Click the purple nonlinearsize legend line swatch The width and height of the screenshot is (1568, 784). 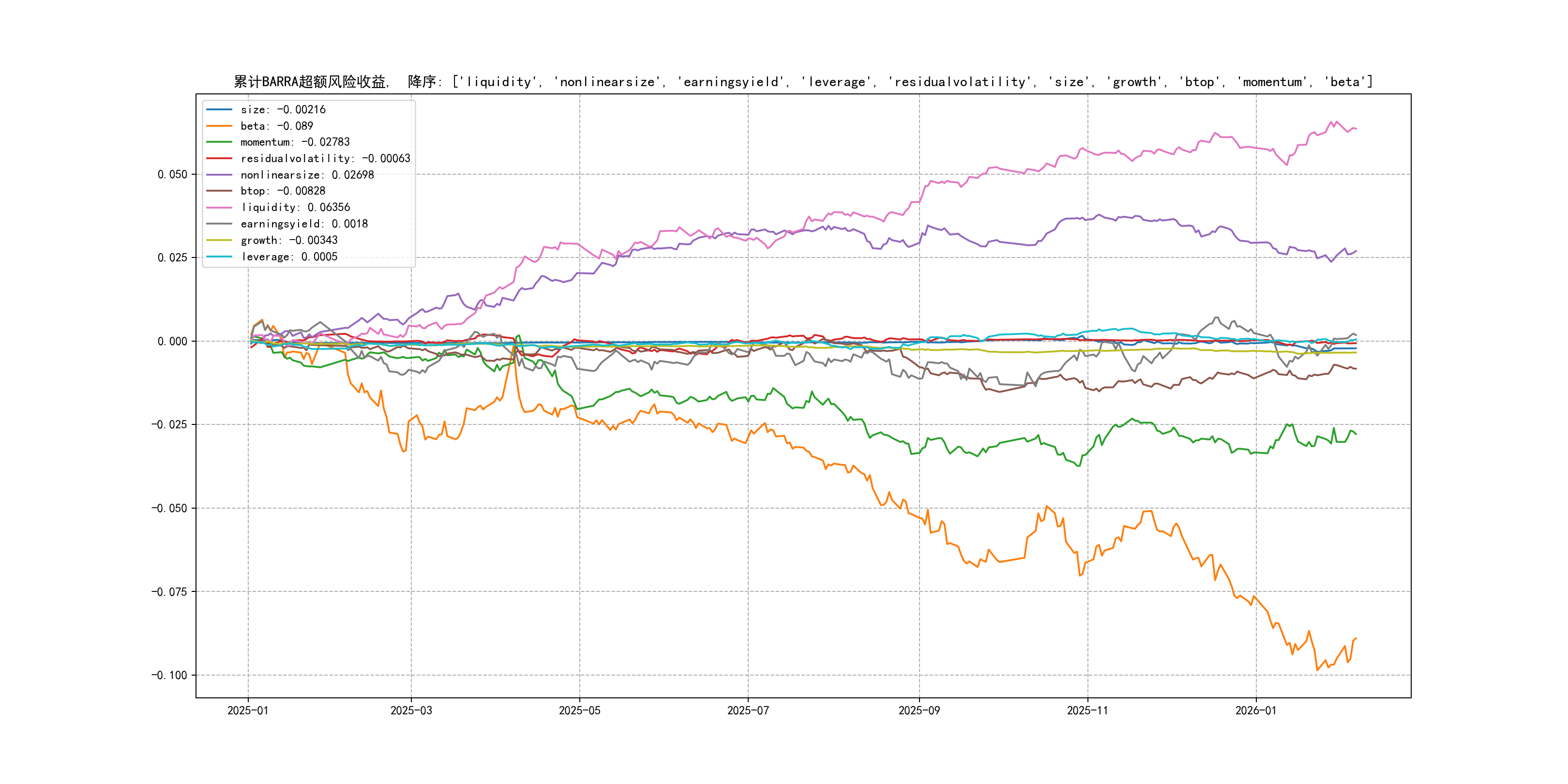tap(219, 175)
